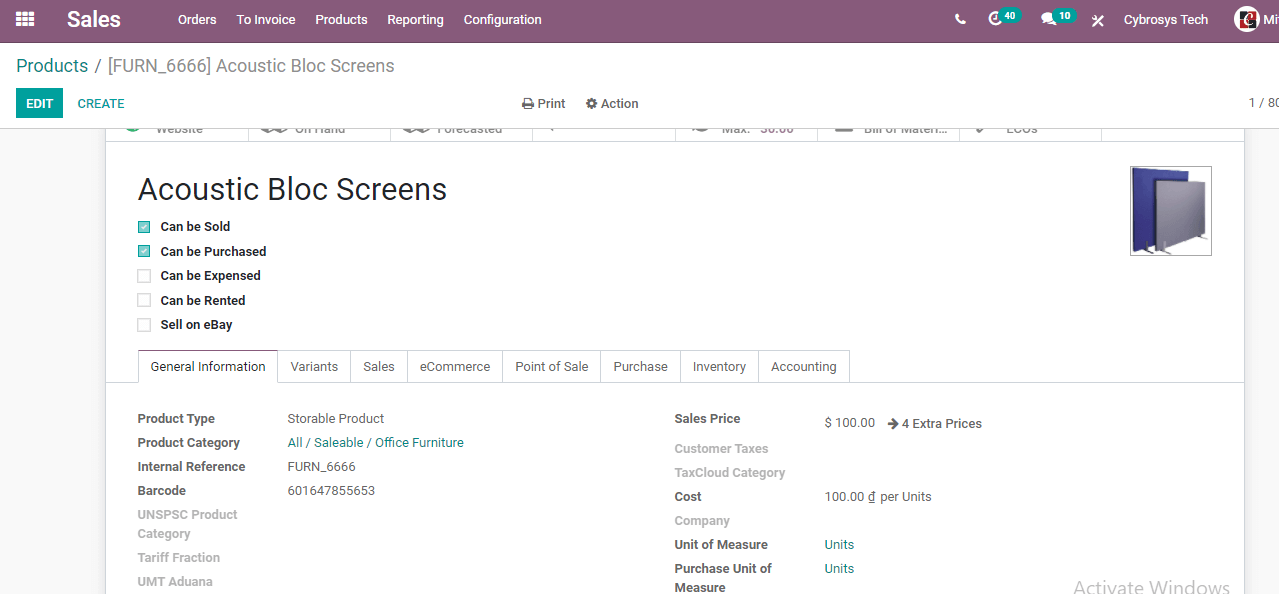The image size is (1279, 594).
Task: Switch to the Sales tab
Action: tap(379, 367)
